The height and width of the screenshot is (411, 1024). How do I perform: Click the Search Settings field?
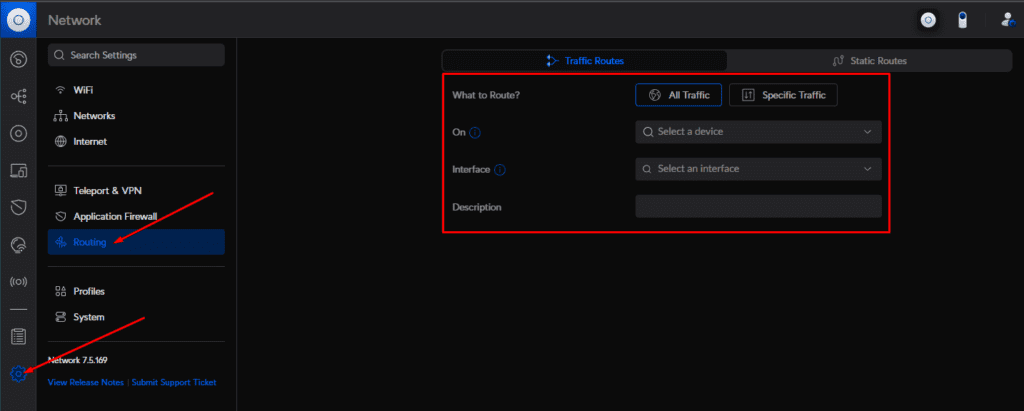[x=136, y=55]
